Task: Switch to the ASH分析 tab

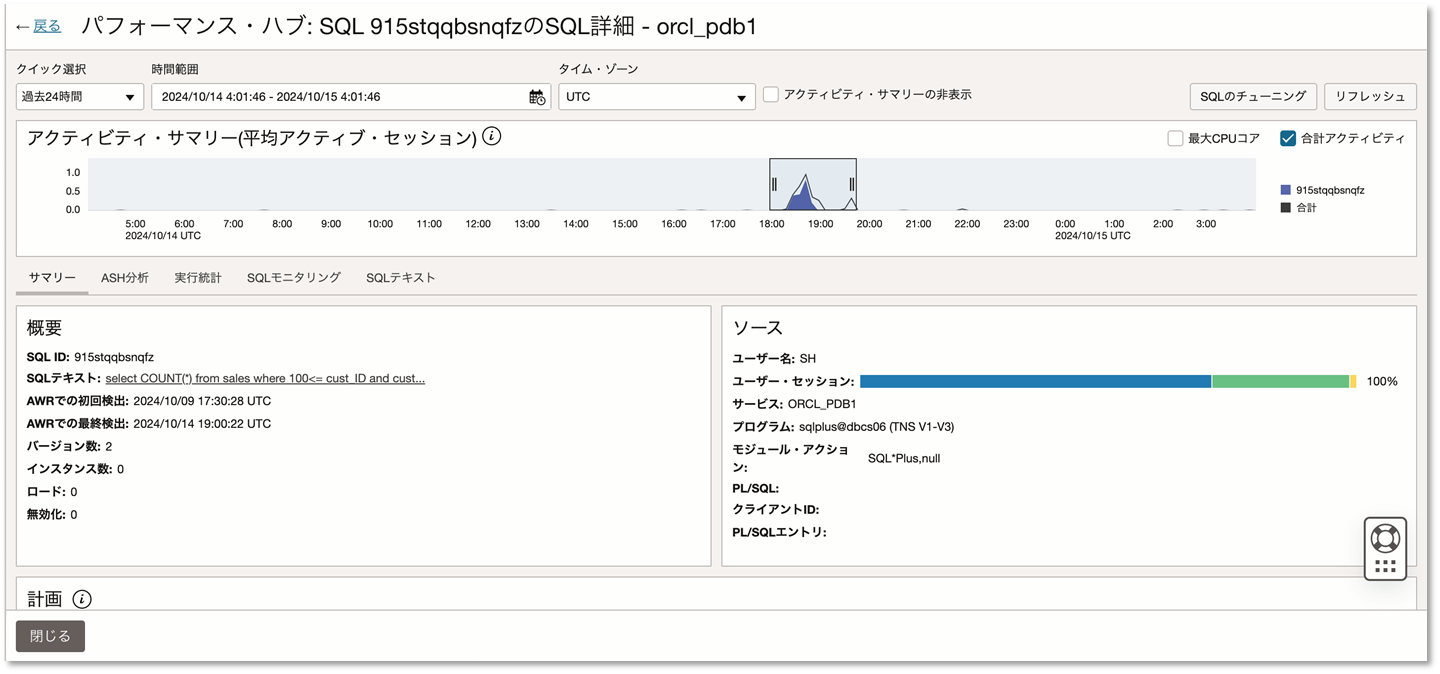Action: (124, 277)
